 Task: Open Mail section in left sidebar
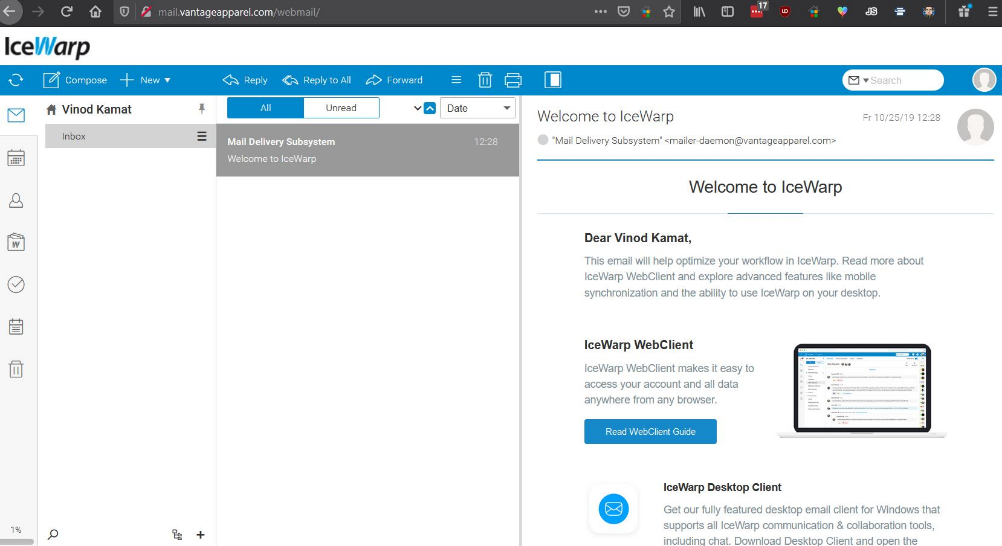tap(16, 115)
